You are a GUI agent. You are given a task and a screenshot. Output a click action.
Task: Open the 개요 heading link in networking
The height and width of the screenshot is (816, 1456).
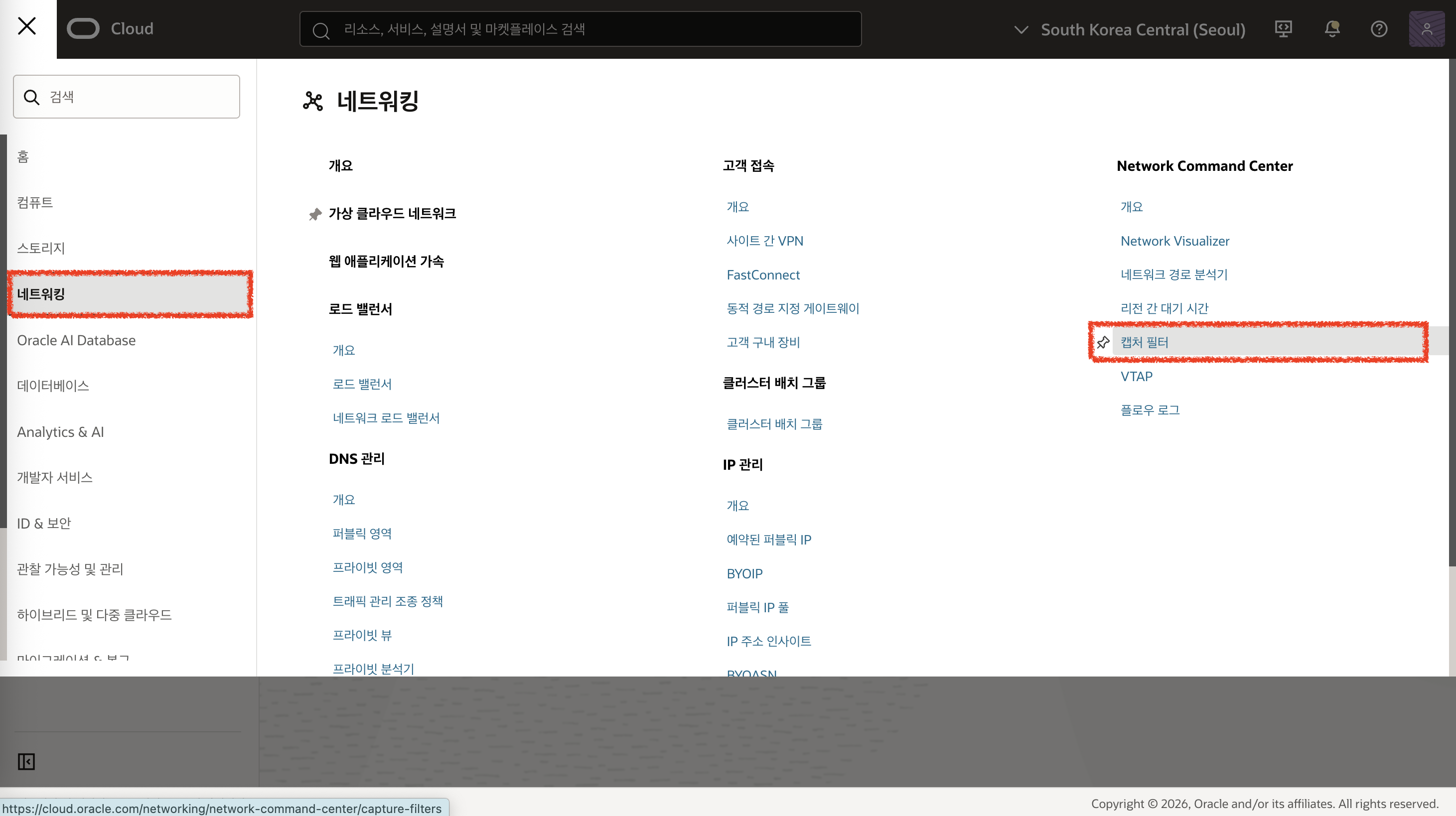[341, 166]
